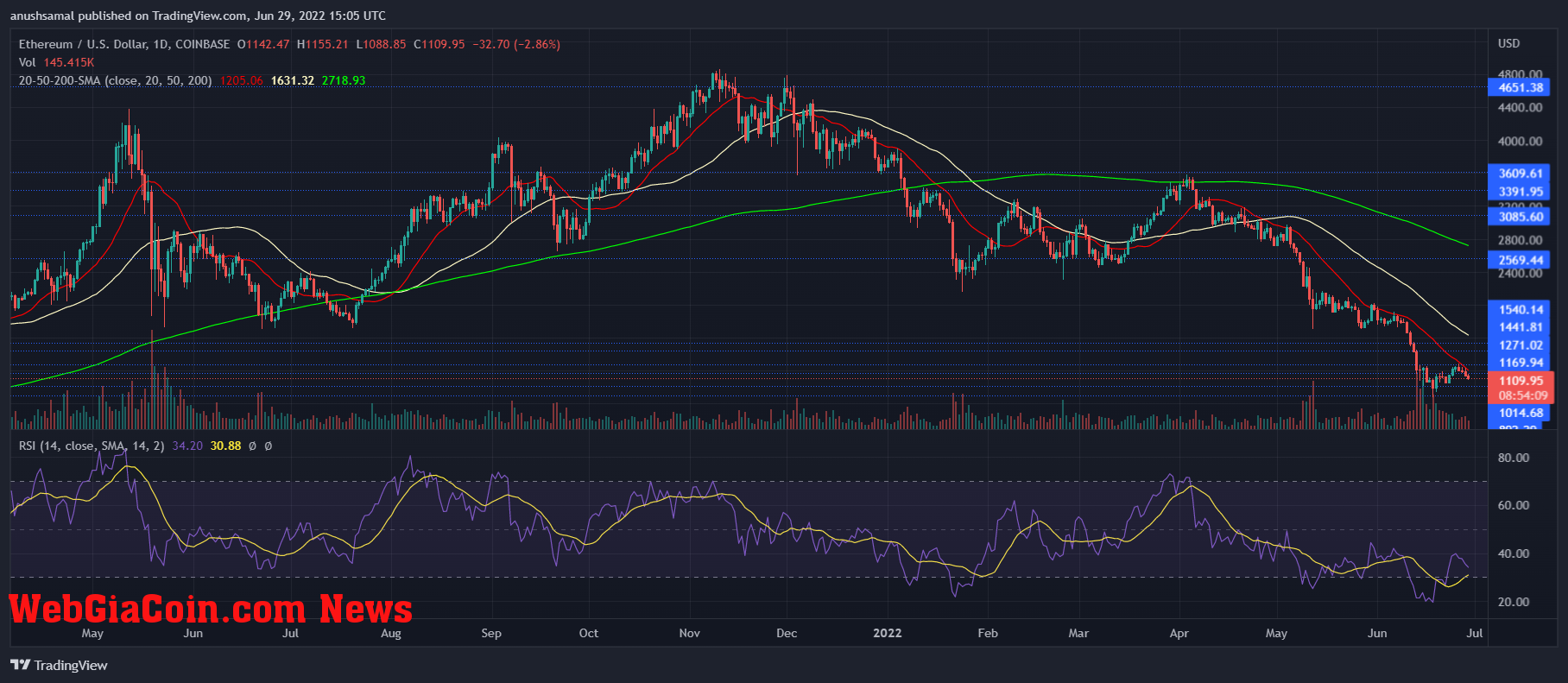Click the Dec label on time axis
1568x683 pixels.
point(787,633)
